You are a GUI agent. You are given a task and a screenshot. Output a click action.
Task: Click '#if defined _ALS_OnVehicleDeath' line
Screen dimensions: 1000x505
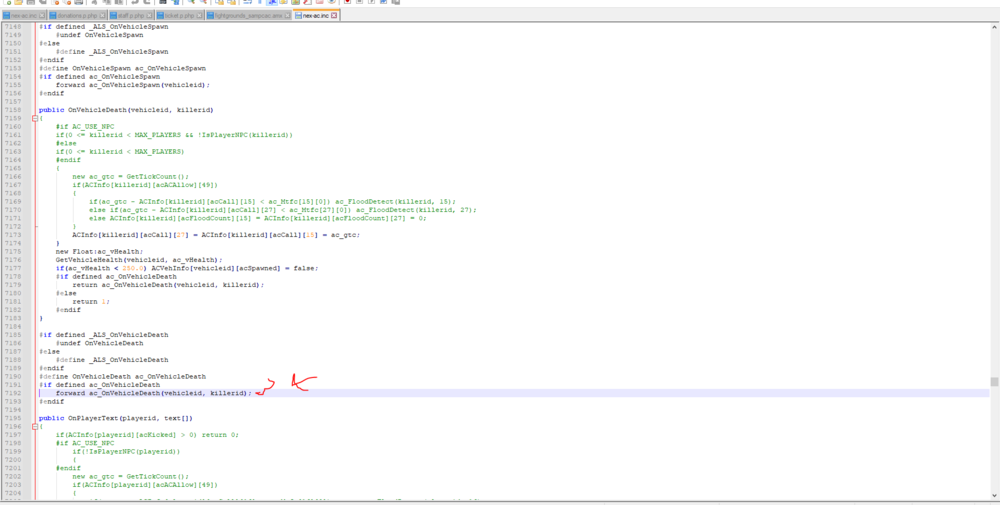coord(103,335)
